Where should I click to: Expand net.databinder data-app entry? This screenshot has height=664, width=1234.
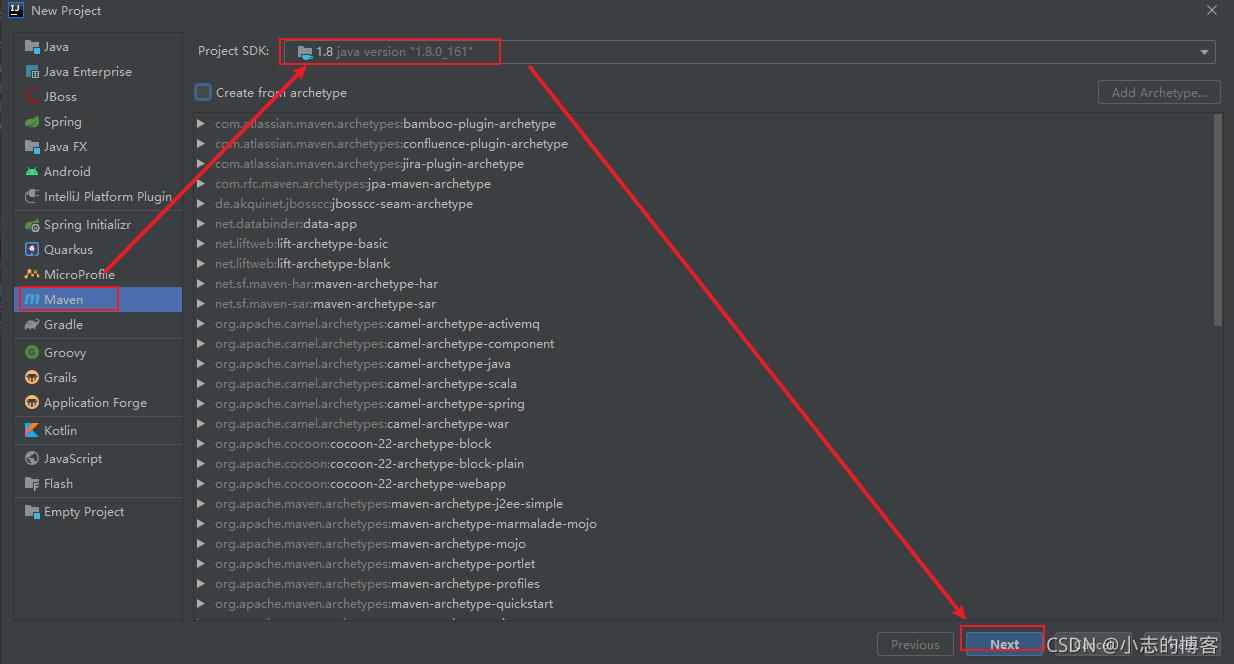point(201,224)
